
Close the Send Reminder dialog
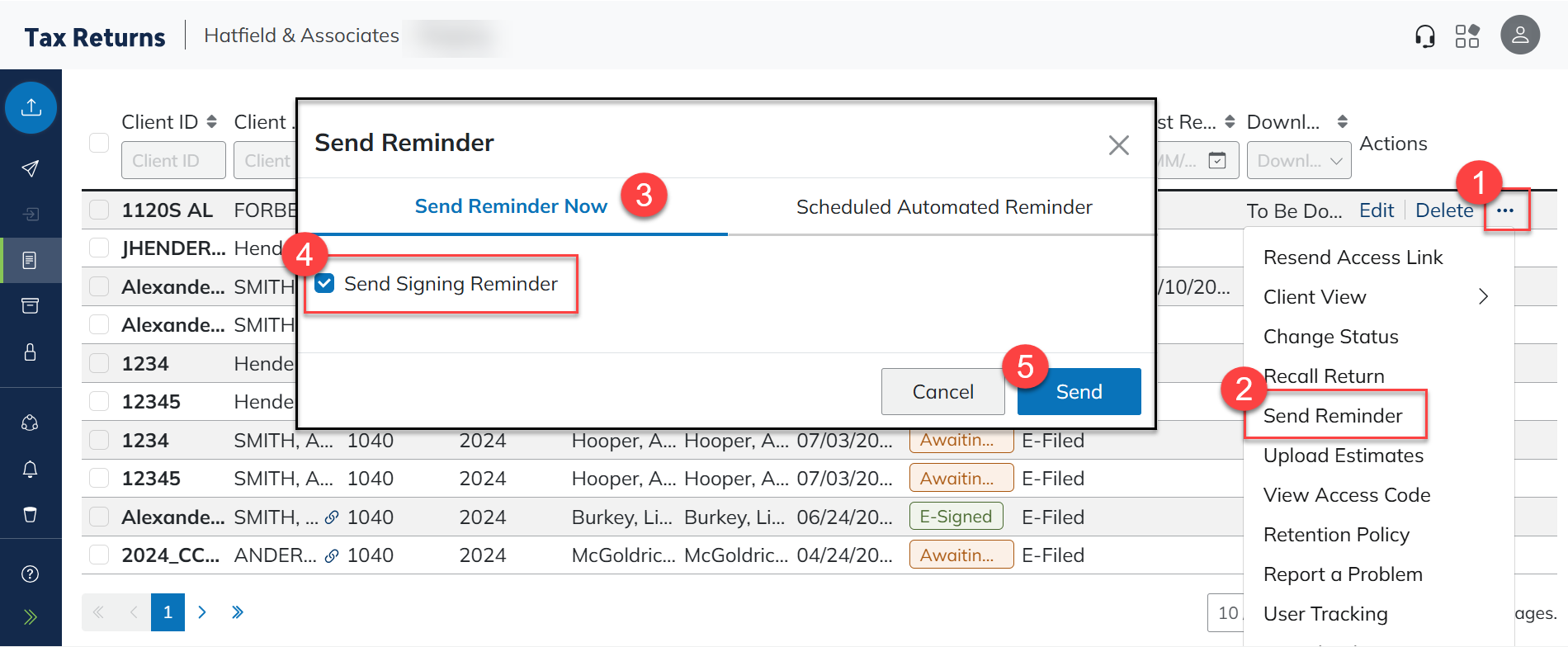point(1118,145)
